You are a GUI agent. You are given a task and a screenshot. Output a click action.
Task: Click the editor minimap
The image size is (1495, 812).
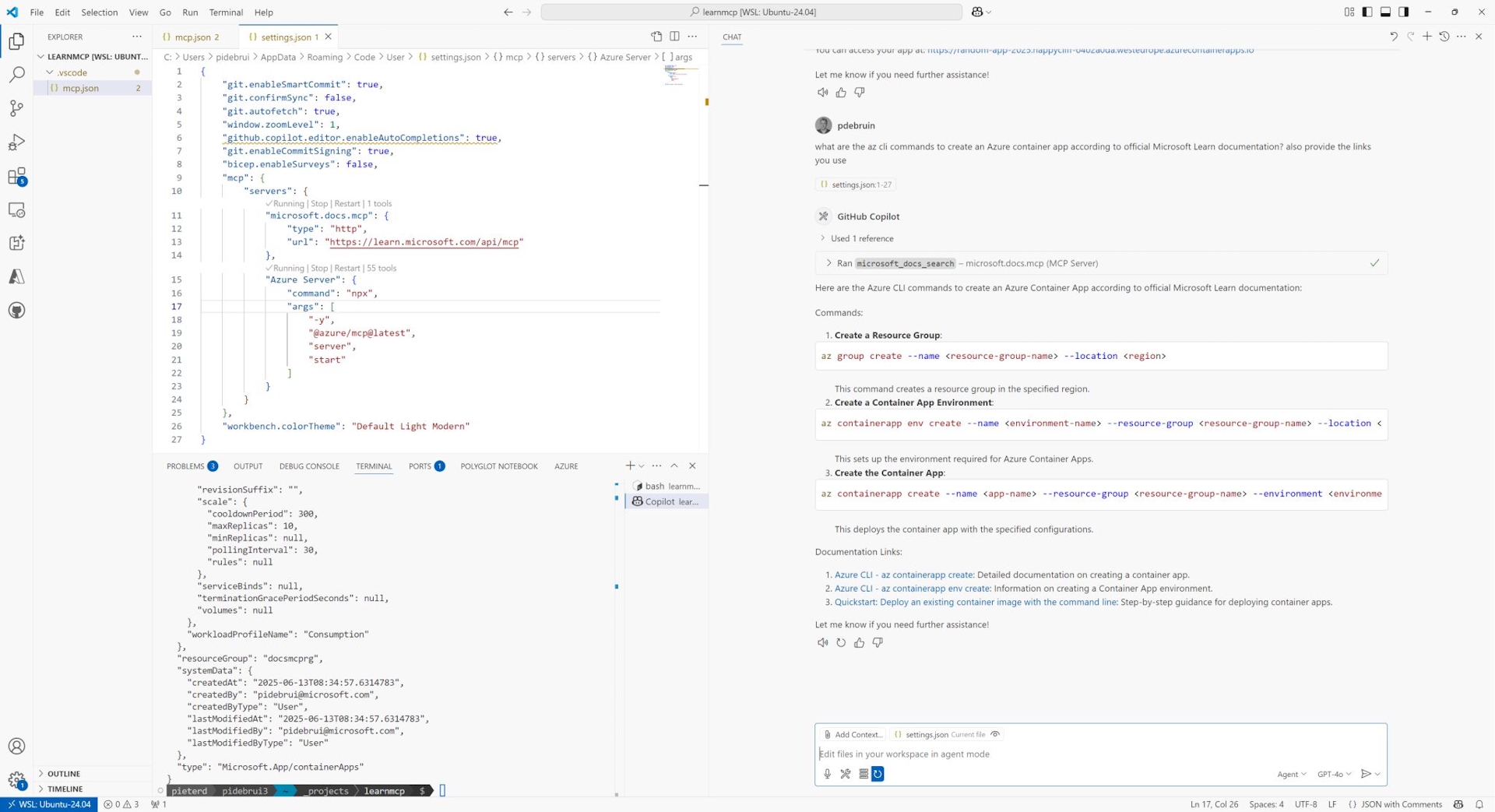[x=681, y=76]
